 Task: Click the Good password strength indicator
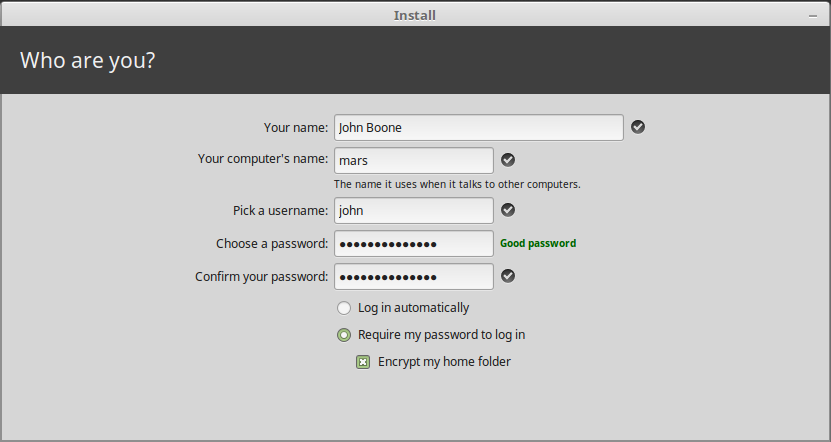tap(538, 243)
